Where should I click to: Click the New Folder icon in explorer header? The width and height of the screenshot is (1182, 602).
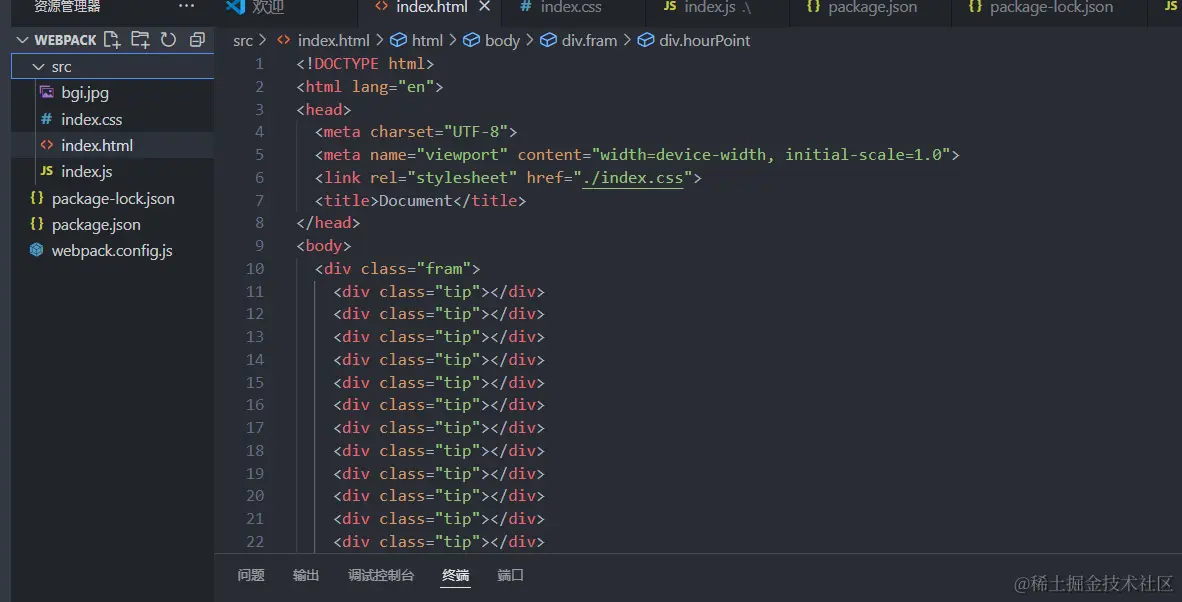pyautogui.click(x=140, y=40)
